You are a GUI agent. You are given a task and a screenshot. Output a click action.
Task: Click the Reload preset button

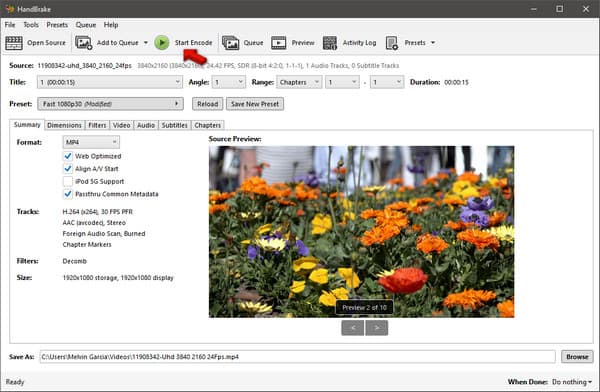(207, 104)
